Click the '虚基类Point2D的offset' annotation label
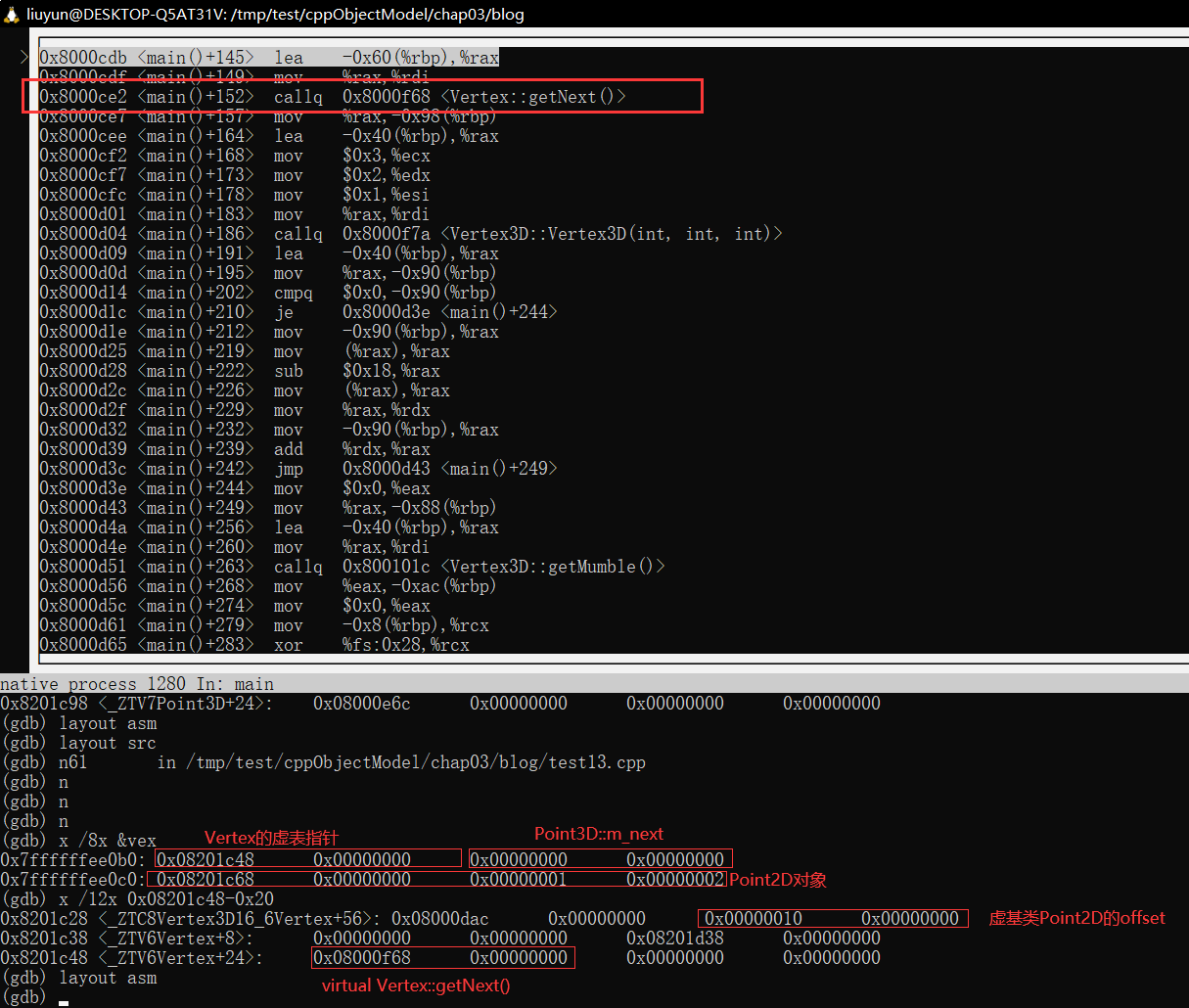Viewport: 1189px width, 1008px height. tap(1076, 918)
